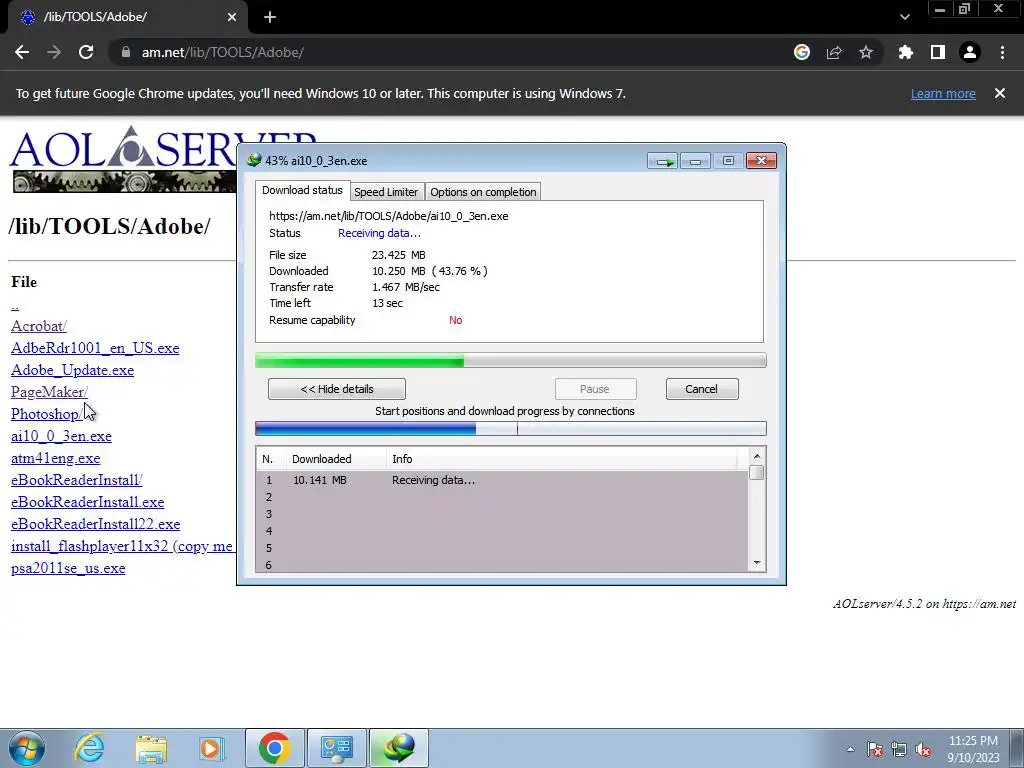Reload the page with refresh icon

[86, 52]
